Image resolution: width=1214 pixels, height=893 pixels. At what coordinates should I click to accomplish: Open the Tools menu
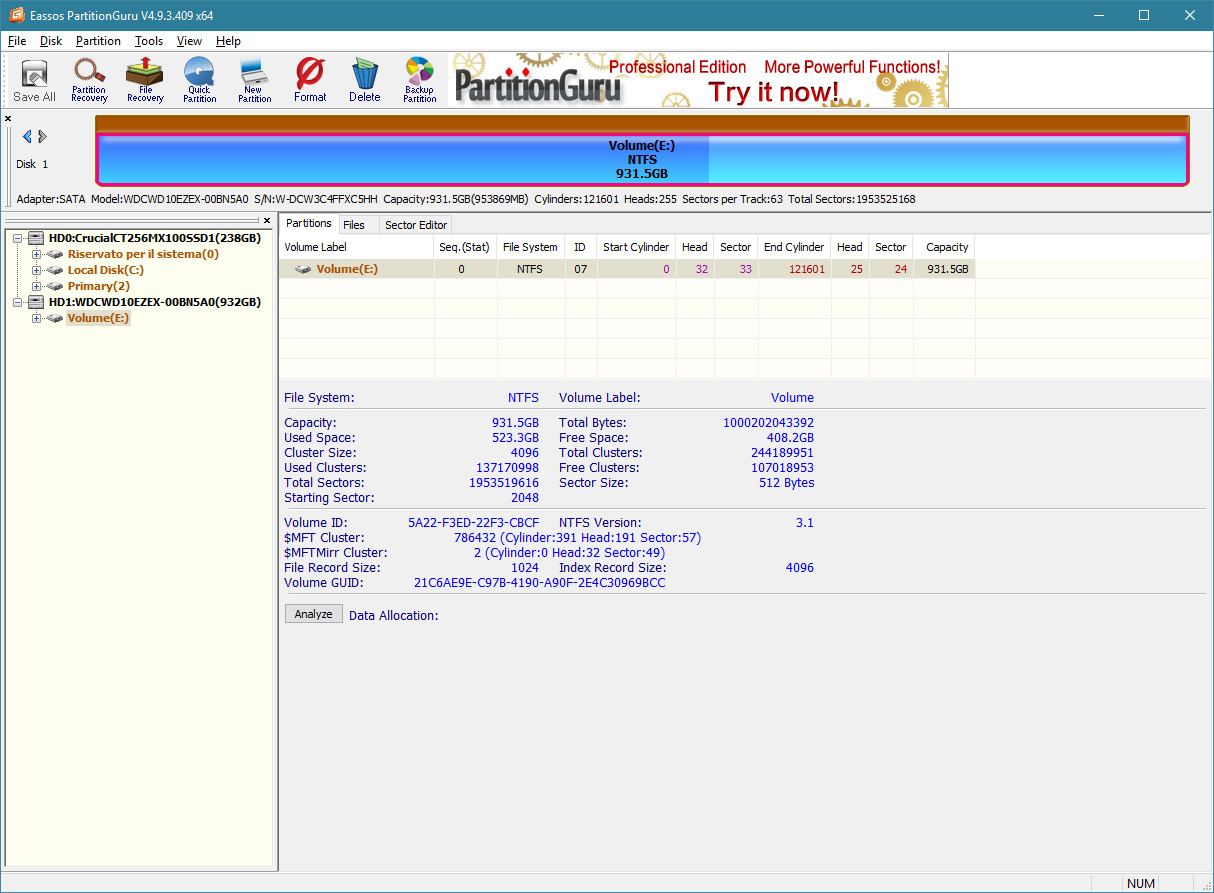(149, 41)
